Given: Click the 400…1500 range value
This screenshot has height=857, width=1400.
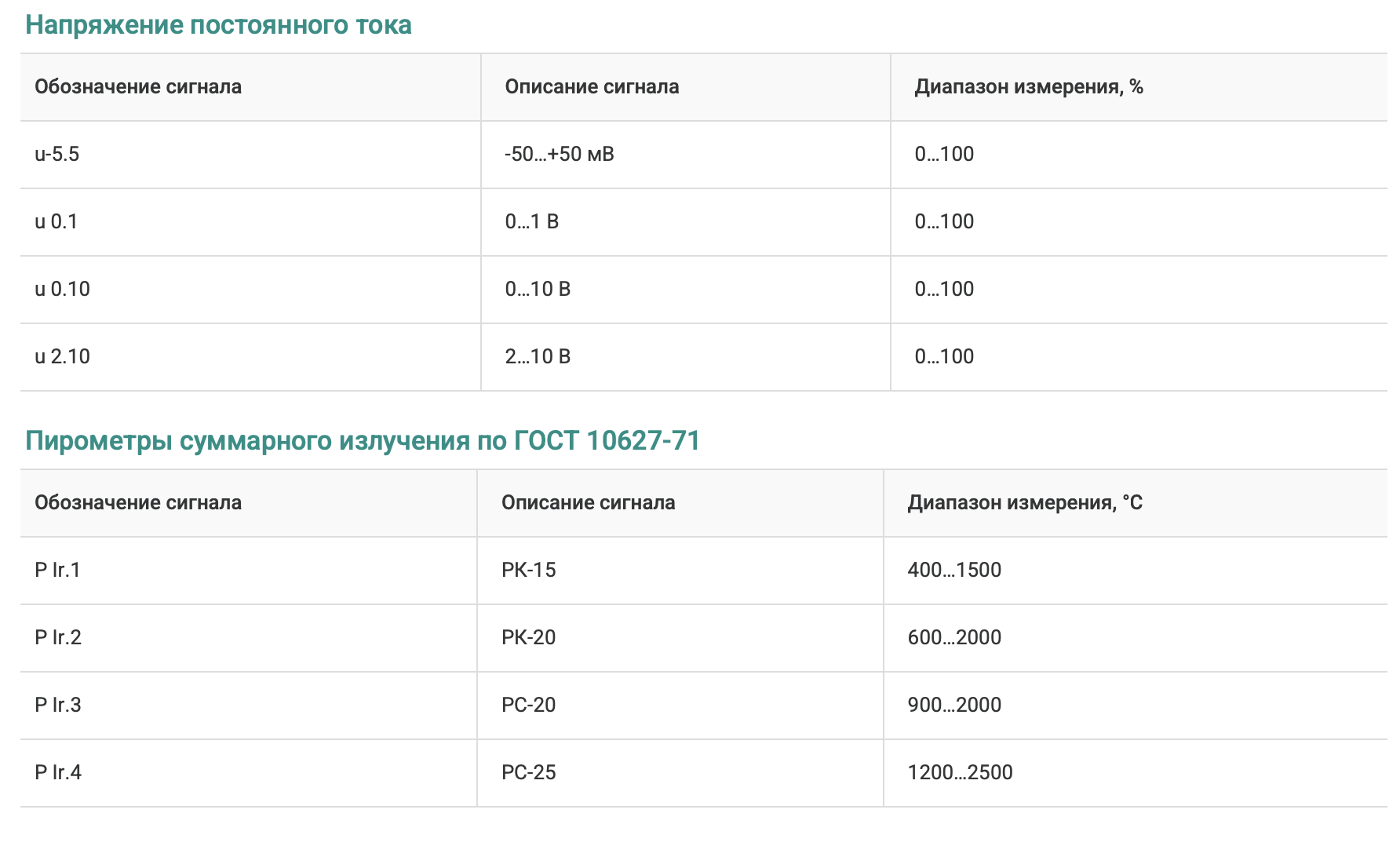Looking at the screenshot, I should (954, 571).
